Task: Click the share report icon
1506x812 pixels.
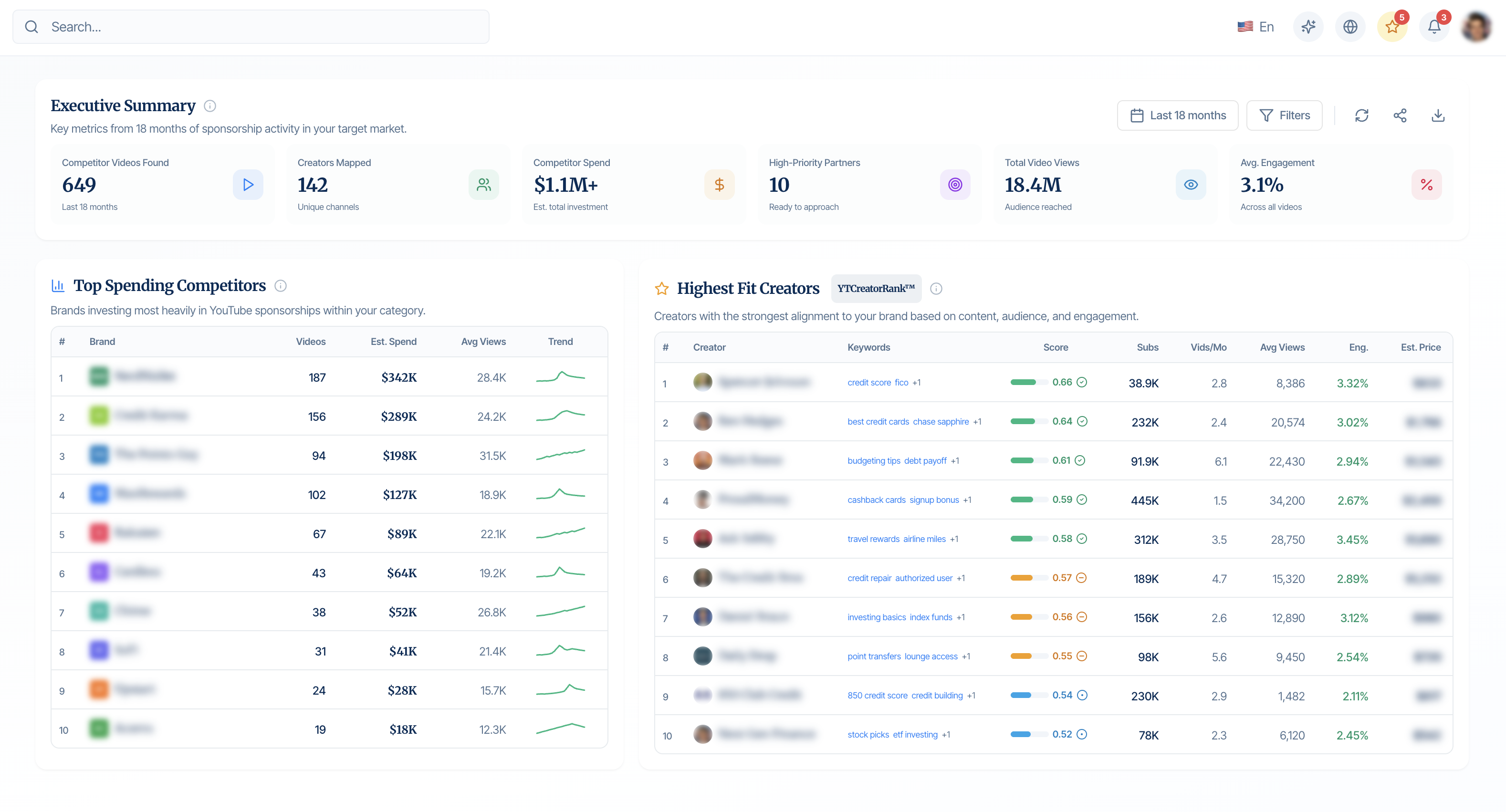Action: [x=1400, y=115]
